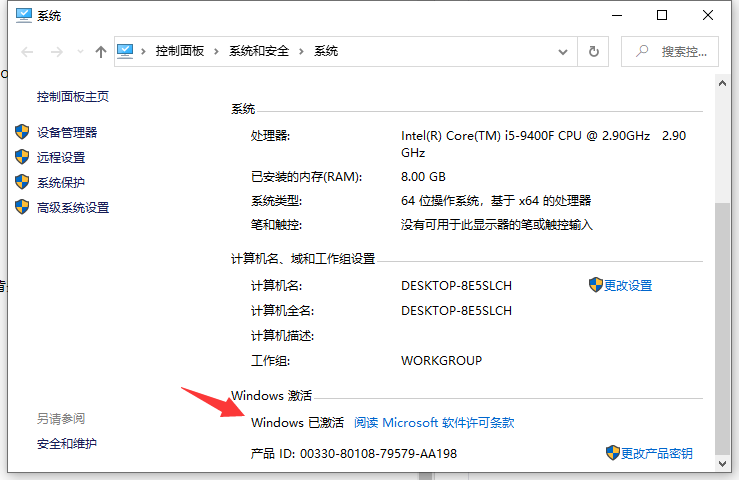Click 更改设置 link for computer name

628,285
